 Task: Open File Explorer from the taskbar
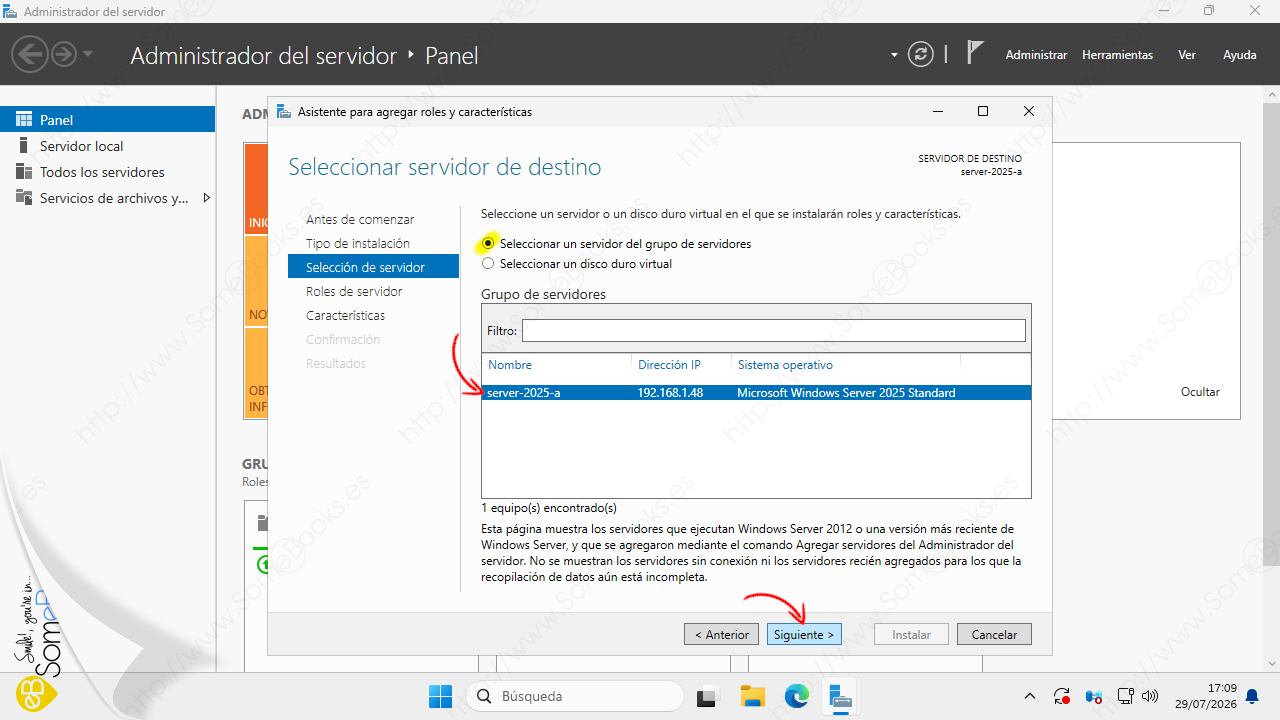(x=752, y=696)
